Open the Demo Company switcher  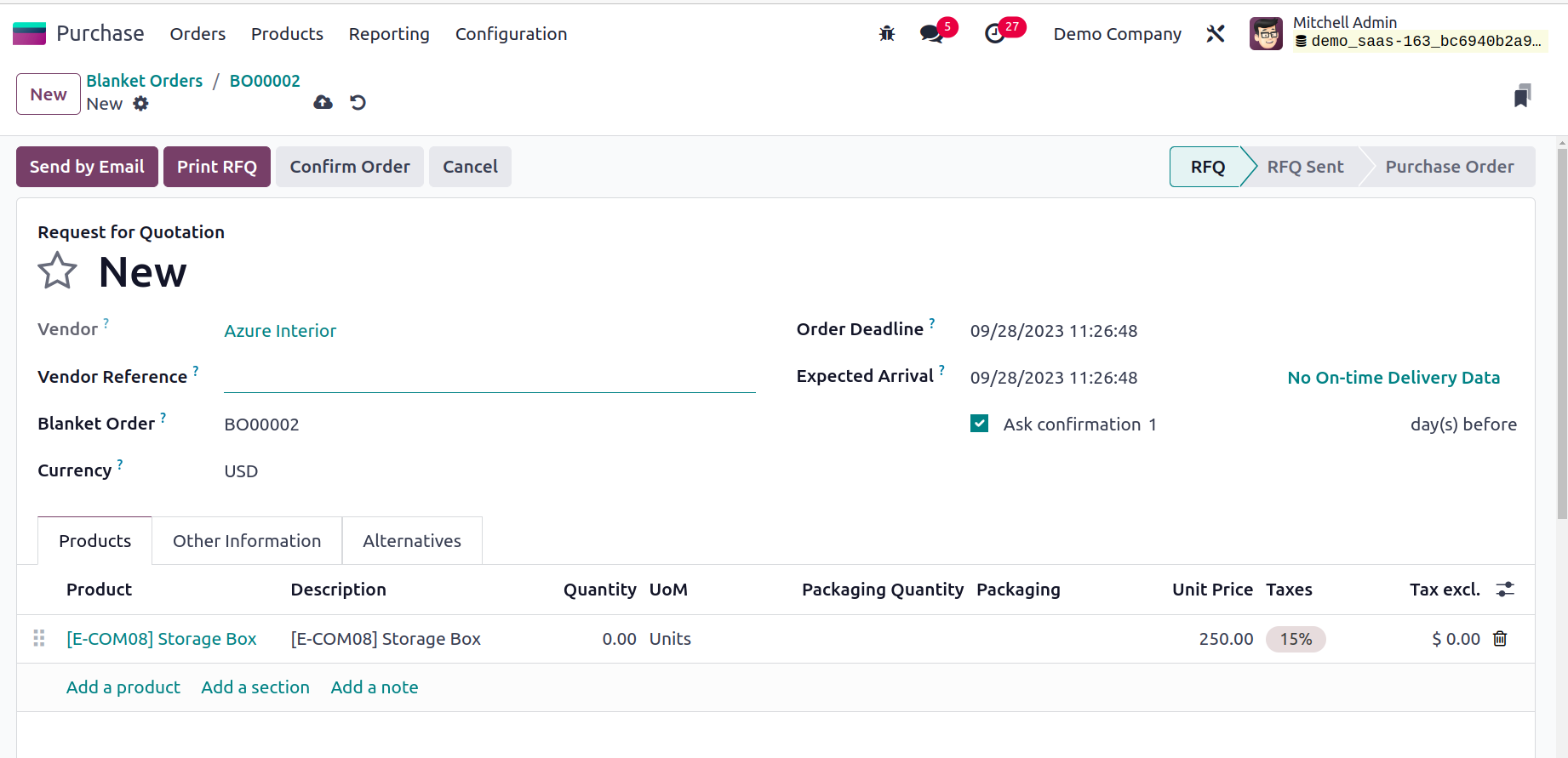1117,34
